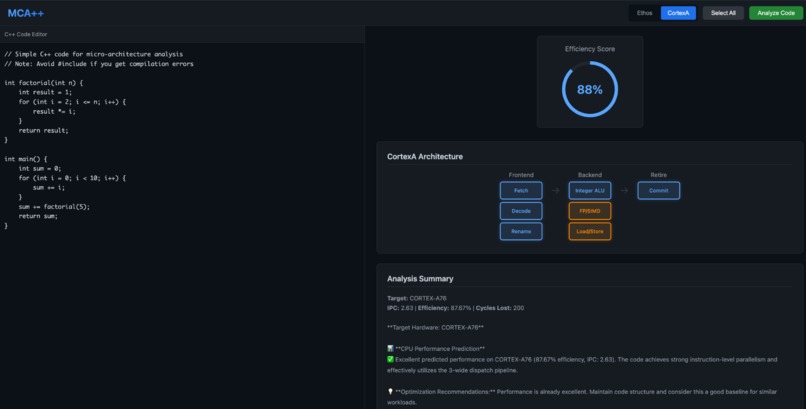Click the Analysis Summary heading
The image size is (806, 409).
pyautogui.click(x=420, y=278)
